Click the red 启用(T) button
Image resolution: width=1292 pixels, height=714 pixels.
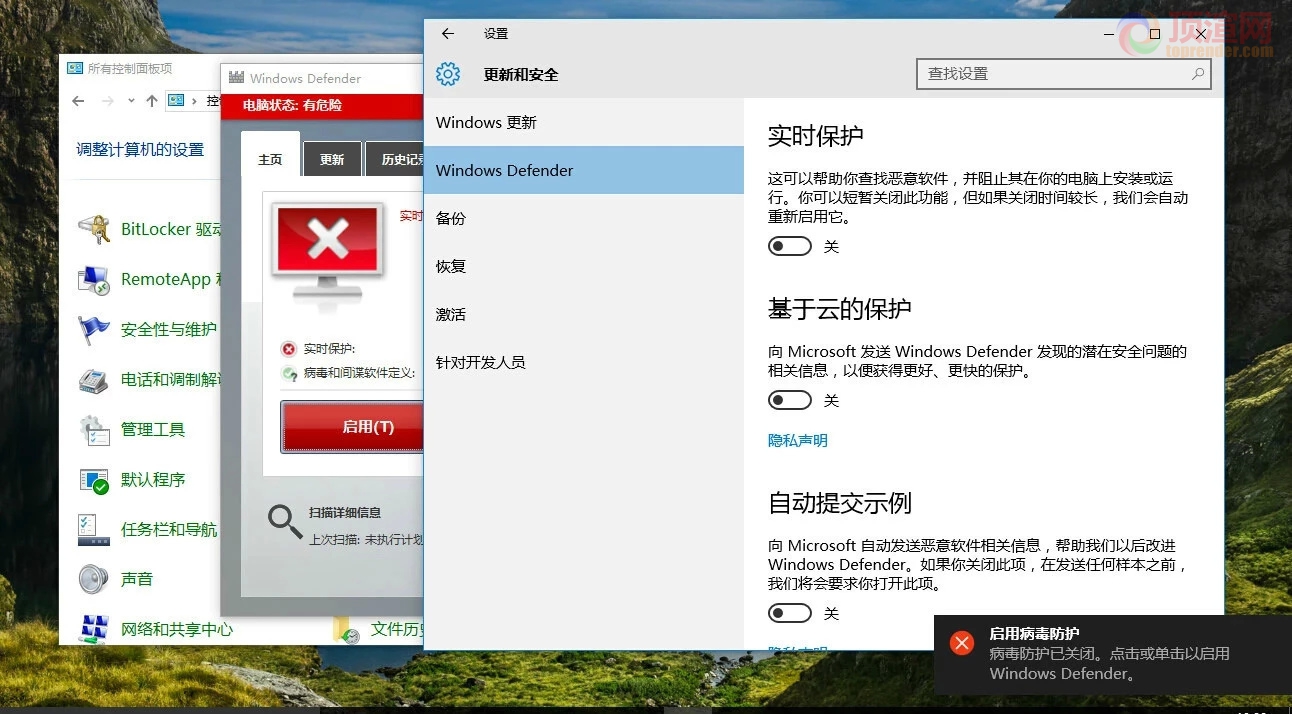point(352,427)
